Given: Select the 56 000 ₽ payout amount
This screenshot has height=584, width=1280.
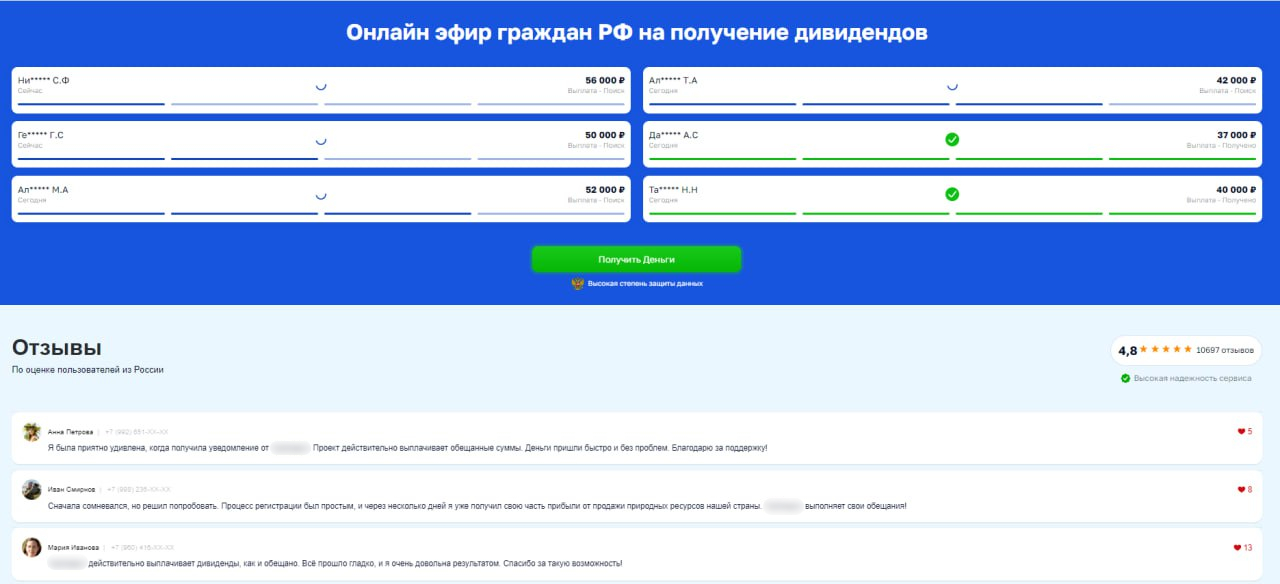Looking at the screenshot, I should coord(604,80).
